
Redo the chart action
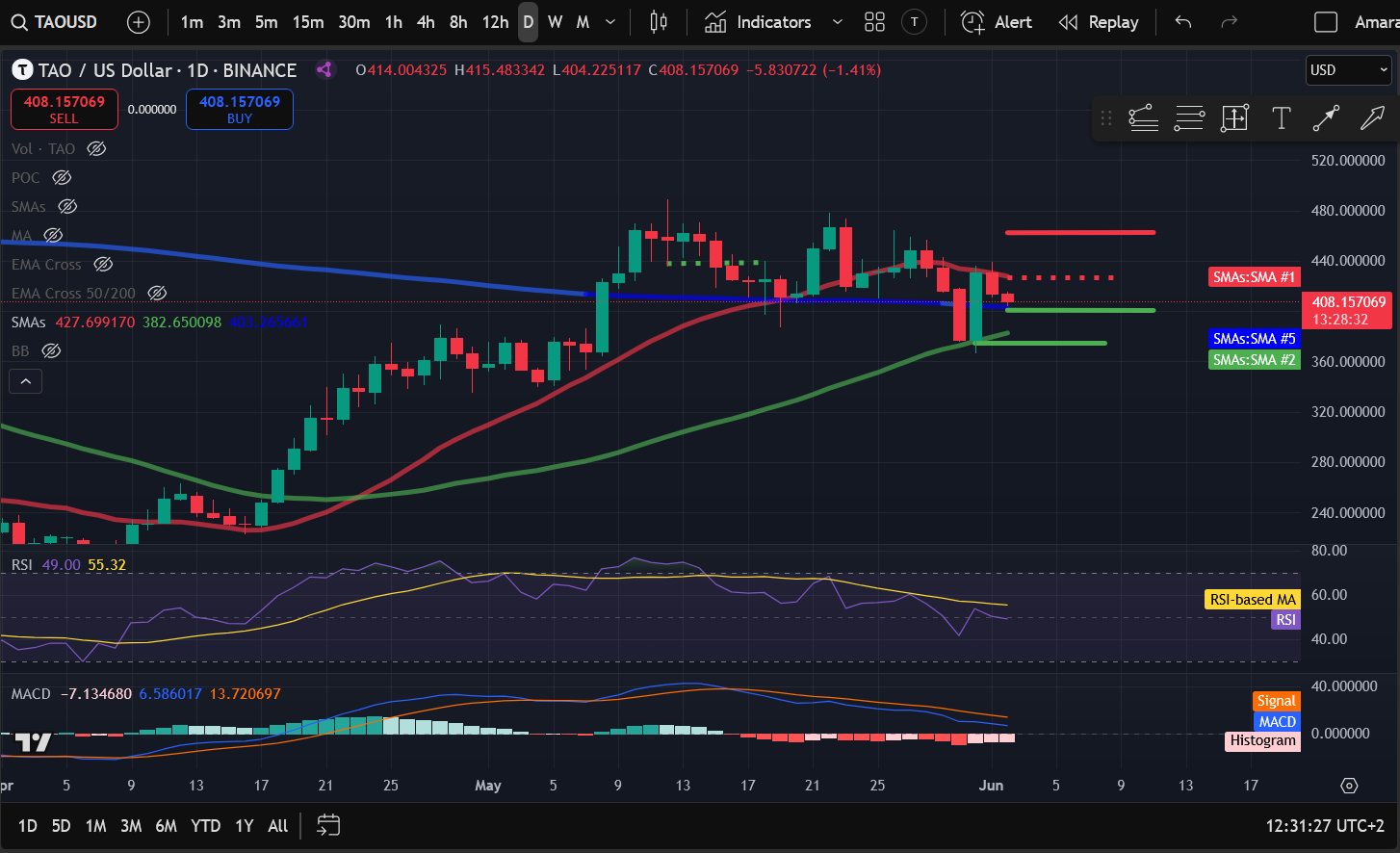coord(1229,22)
